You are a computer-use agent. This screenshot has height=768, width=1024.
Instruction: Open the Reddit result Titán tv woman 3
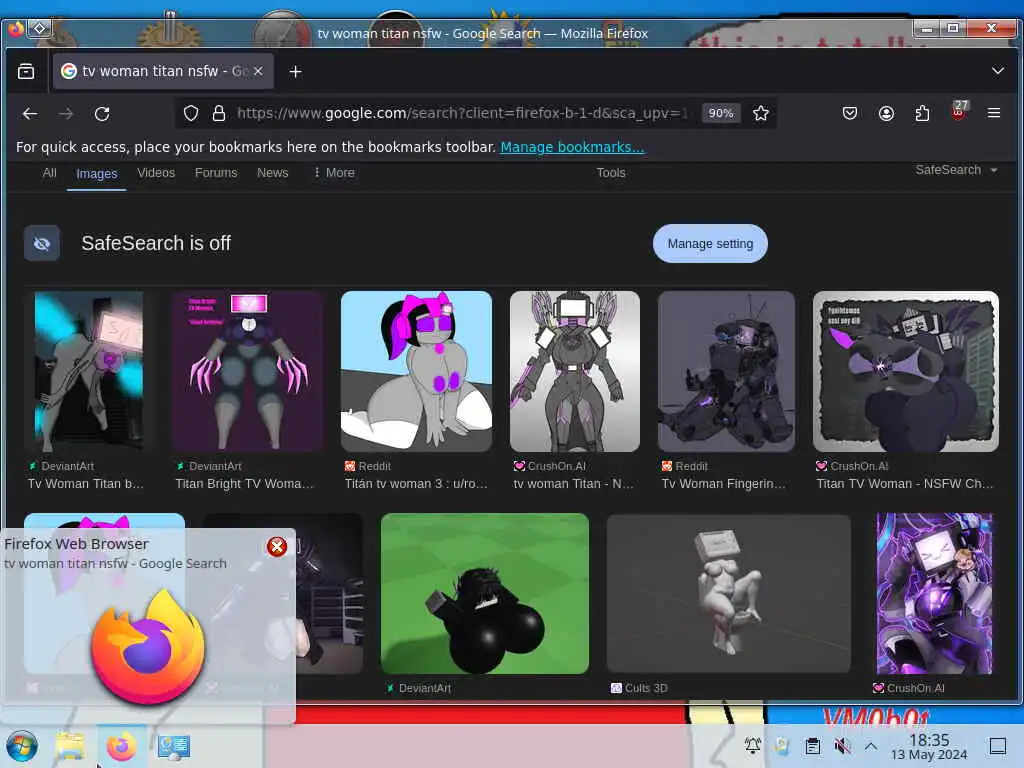point(416,484)
